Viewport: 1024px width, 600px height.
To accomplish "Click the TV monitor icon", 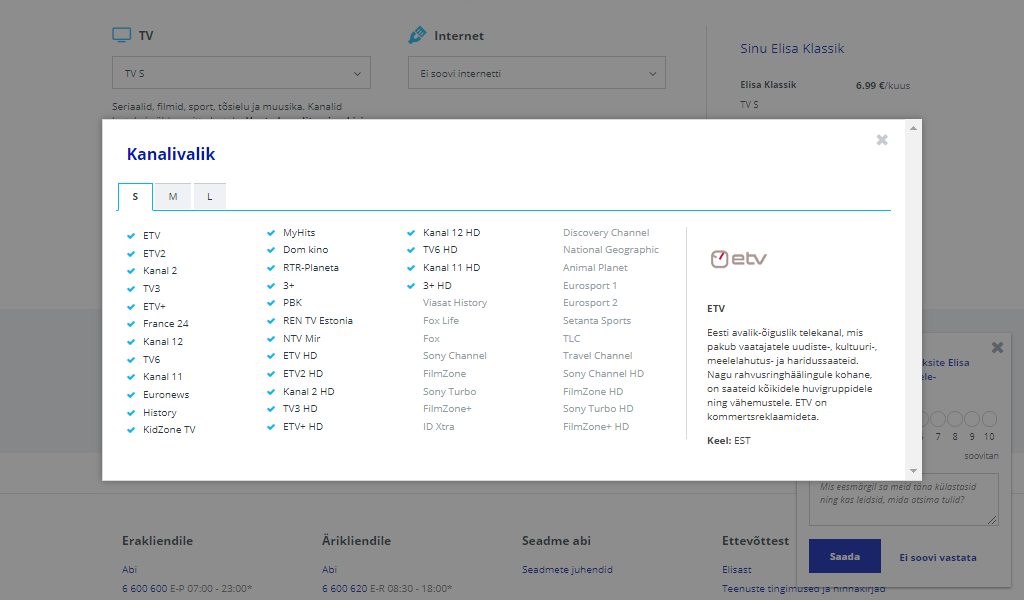I will pyautogui.click(x=121, y=35).
